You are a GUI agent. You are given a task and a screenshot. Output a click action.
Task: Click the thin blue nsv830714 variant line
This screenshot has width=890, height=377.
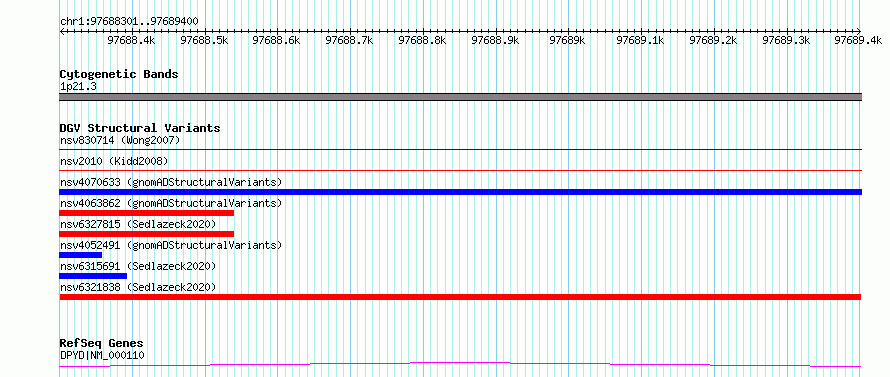point(460,149)
